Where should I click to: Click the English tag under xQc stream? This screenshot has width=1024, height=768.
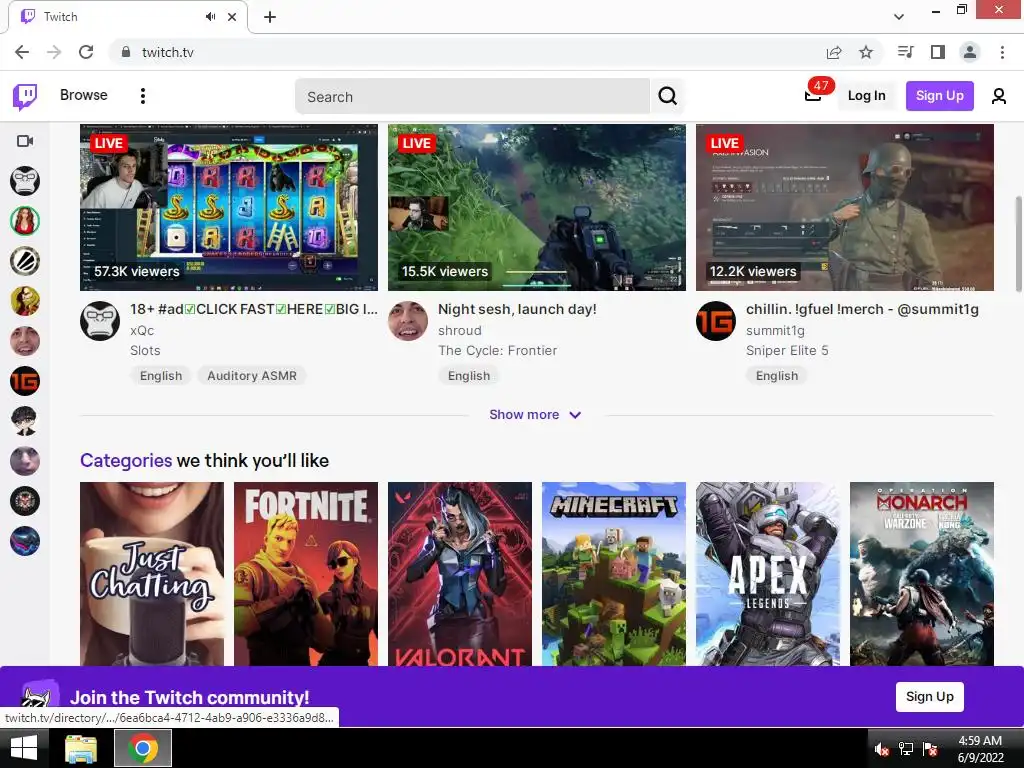[x=161, y=376]
